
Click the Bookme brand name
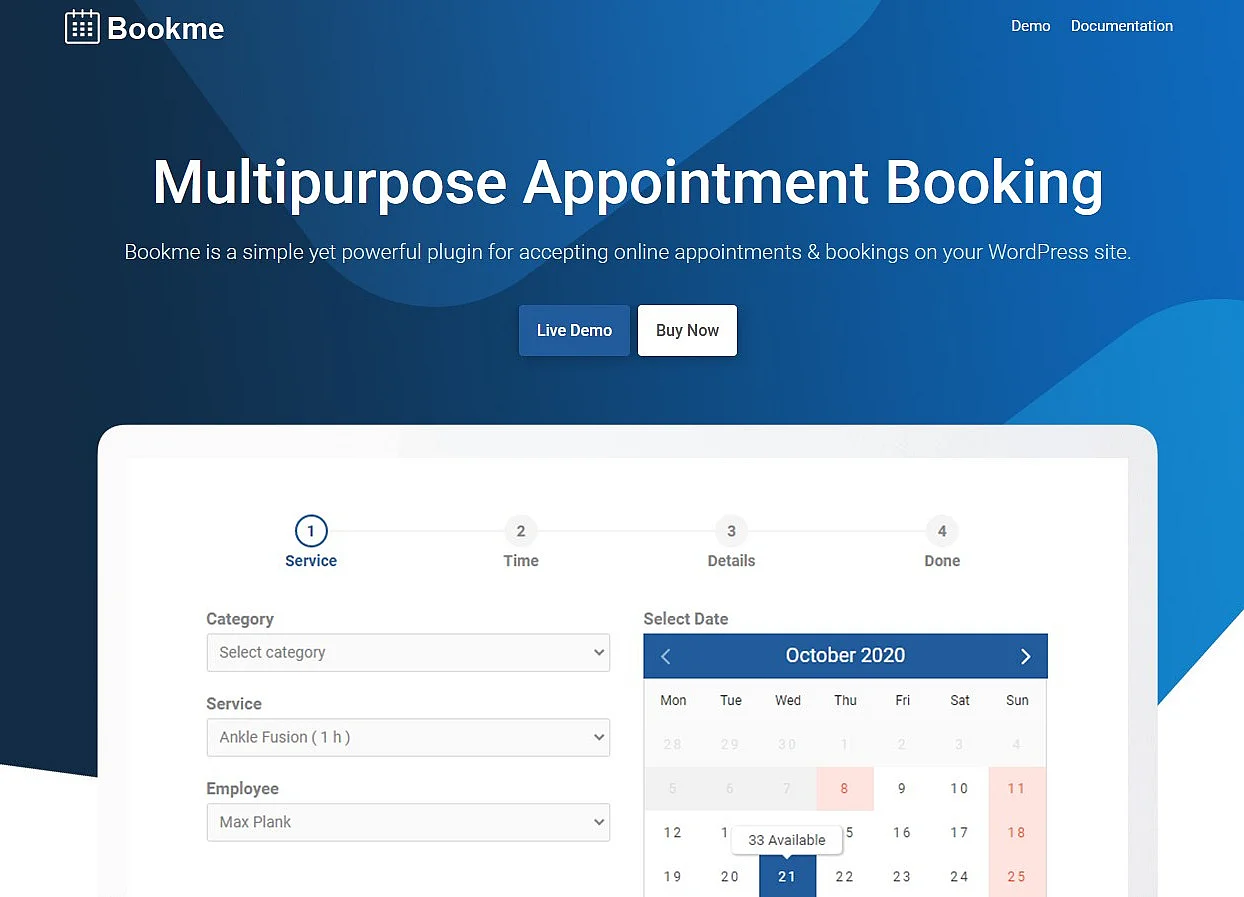coord(166,28)
